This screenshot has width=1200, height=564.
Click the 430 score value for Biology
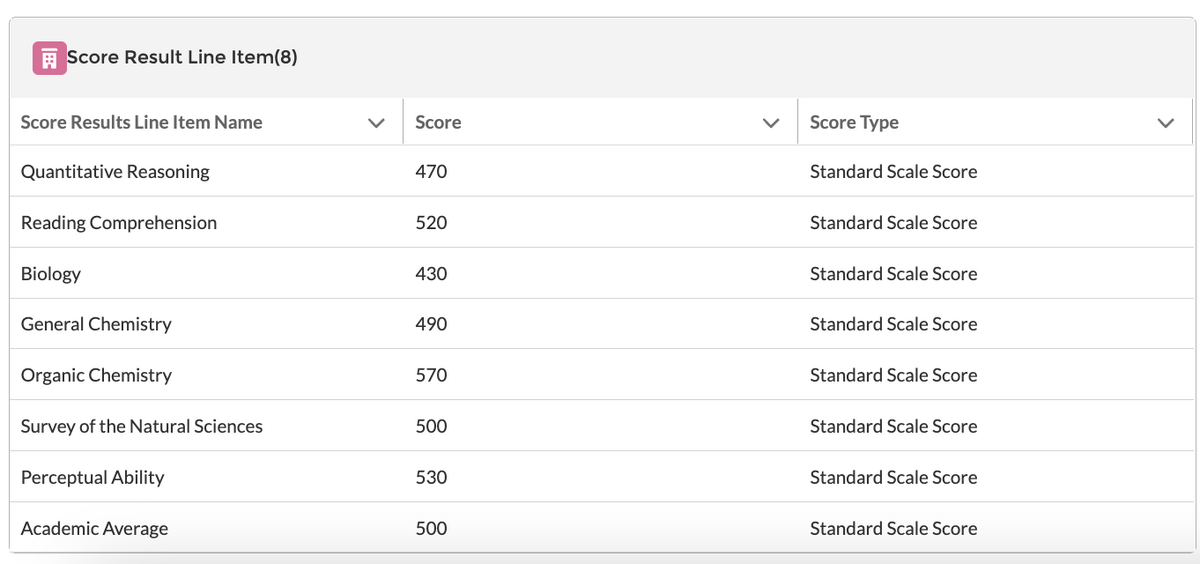(x=431, y=273)
